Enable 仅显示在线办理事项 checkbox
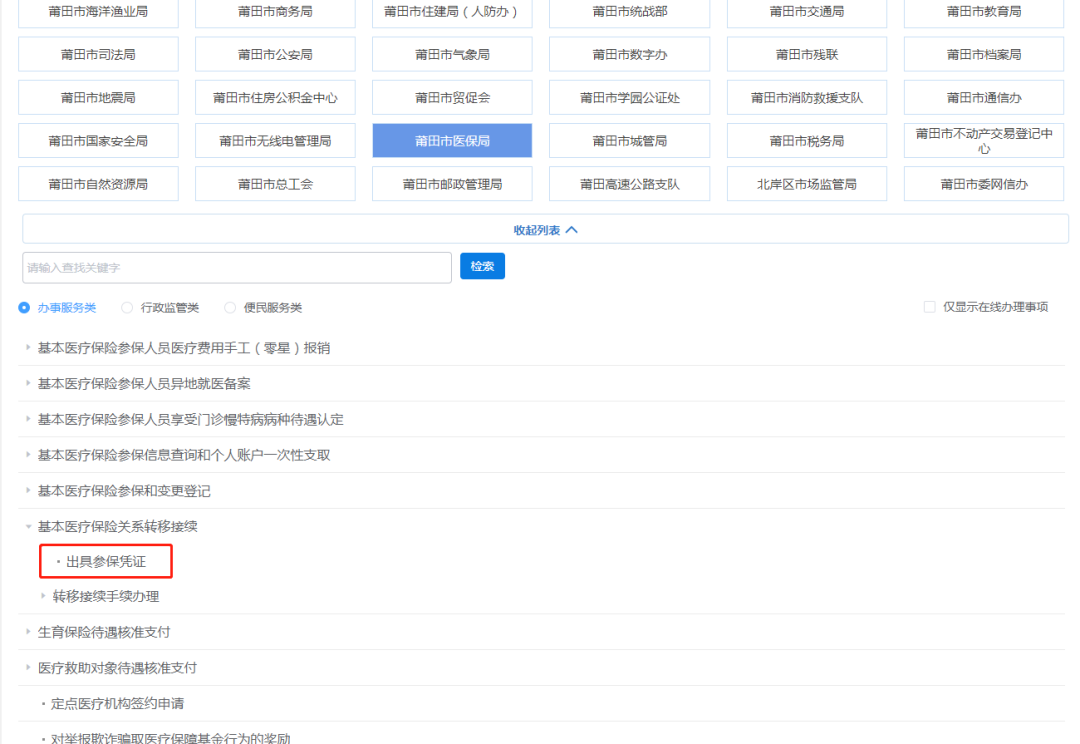 (x=930, y=307)
